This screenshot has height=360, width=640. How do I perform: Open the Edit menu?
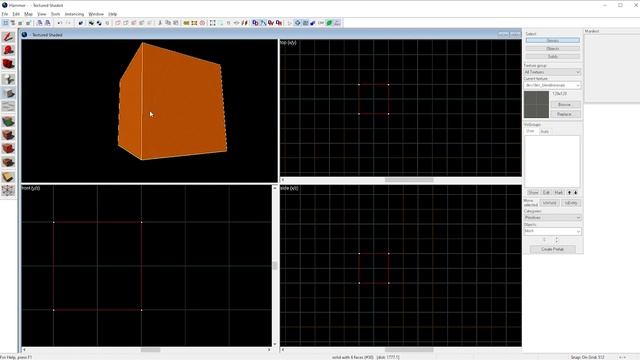pyautogui.click(x=16, y=14)
